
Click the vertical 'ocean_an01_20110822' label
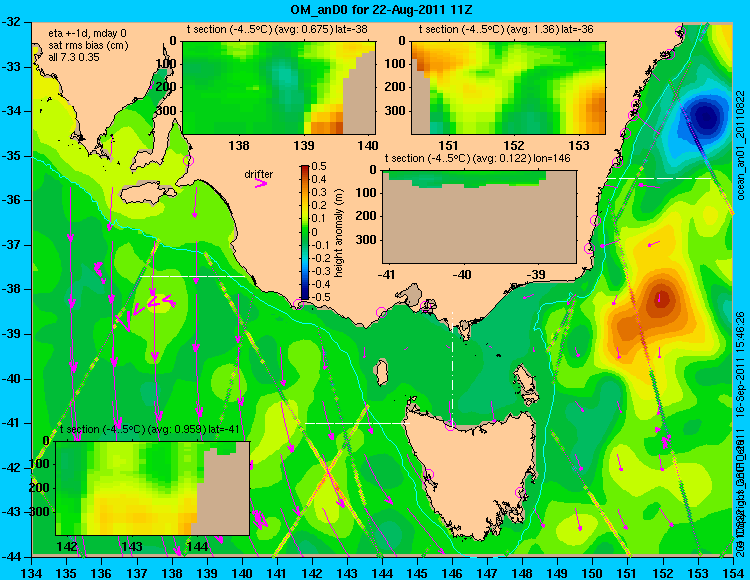tap(741, 146)
